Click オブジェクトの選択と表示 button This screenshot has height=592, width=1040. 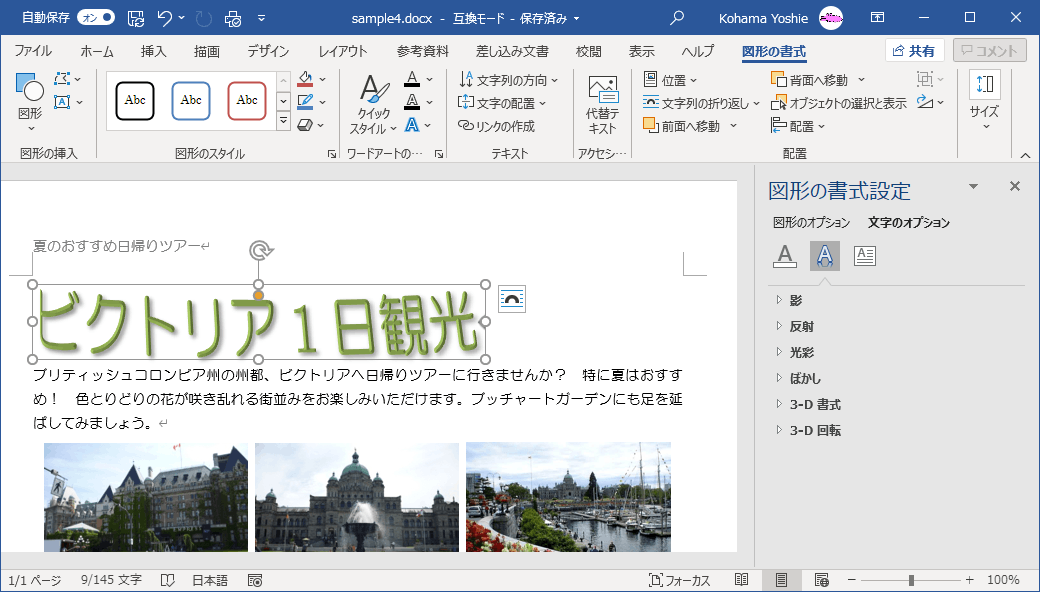pos(839,103)
